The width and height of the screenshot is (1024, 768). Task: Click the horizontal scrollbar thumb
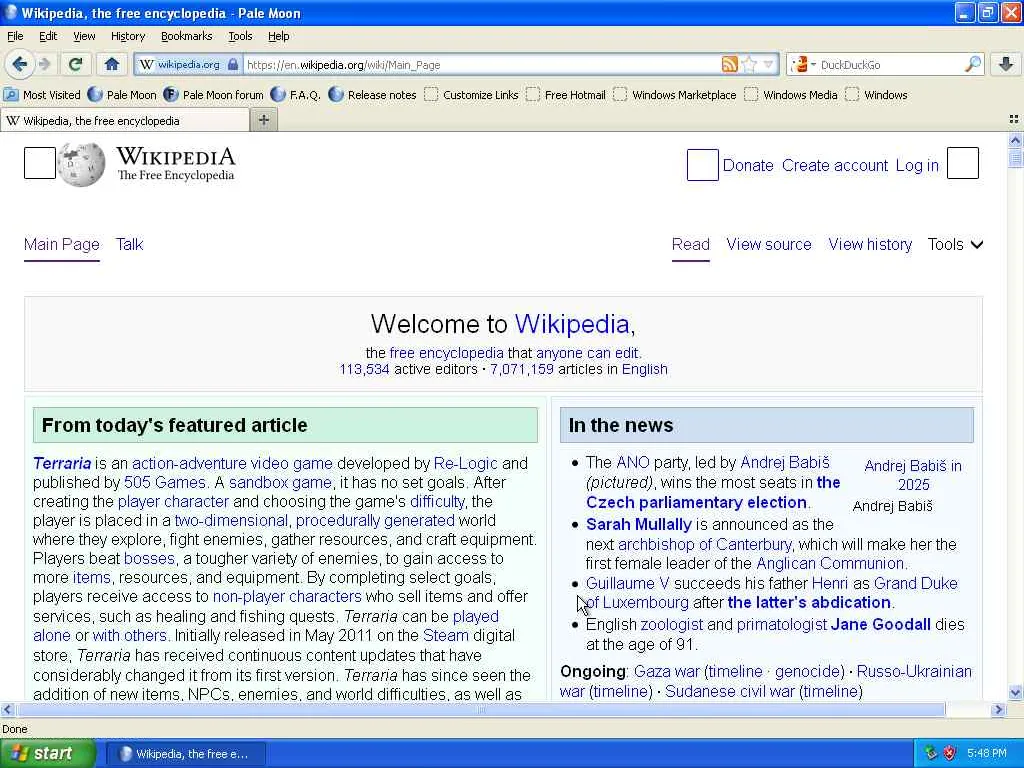(481, 709)
